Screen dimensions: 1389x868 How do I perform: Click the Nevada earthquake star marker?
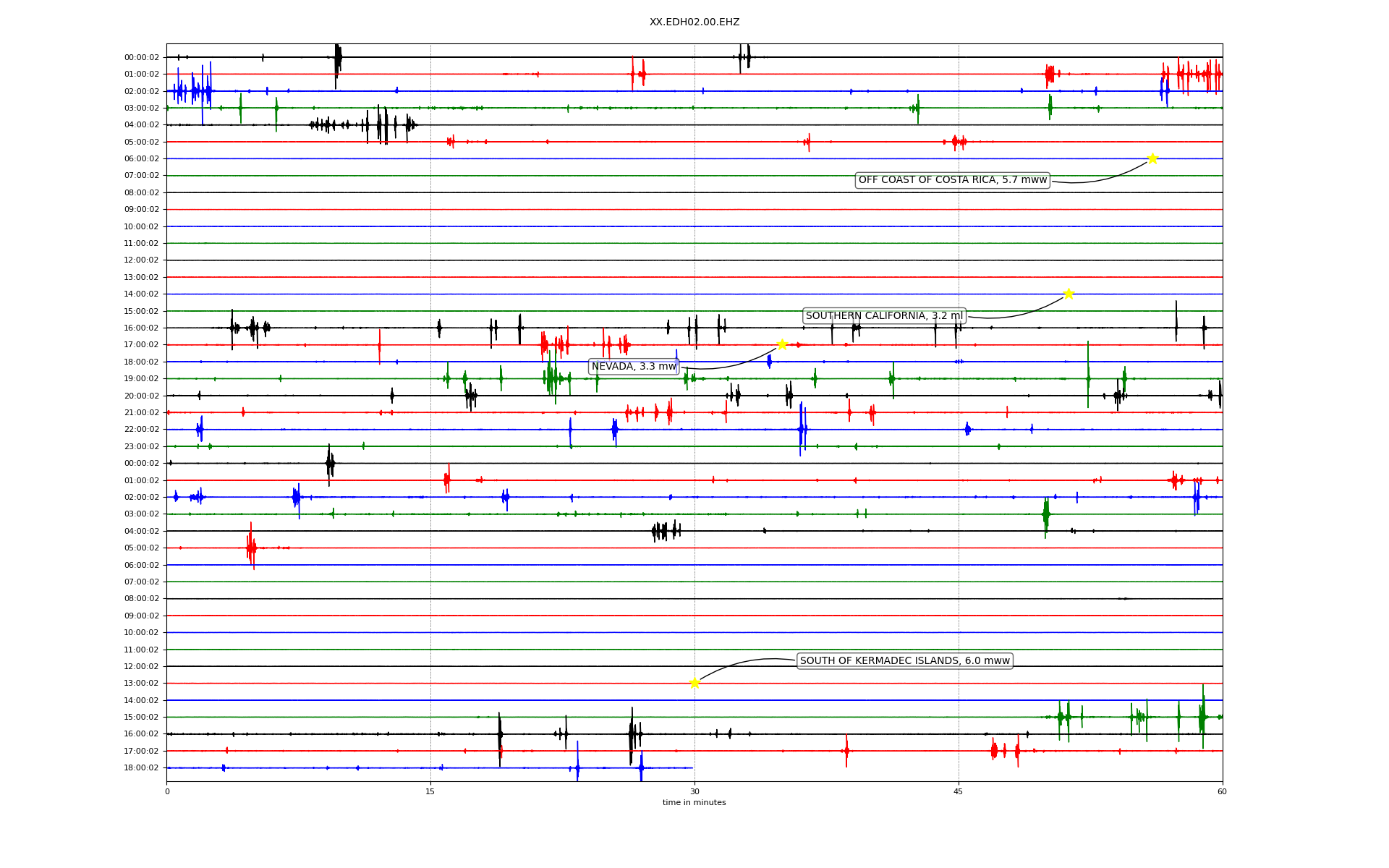782,344
